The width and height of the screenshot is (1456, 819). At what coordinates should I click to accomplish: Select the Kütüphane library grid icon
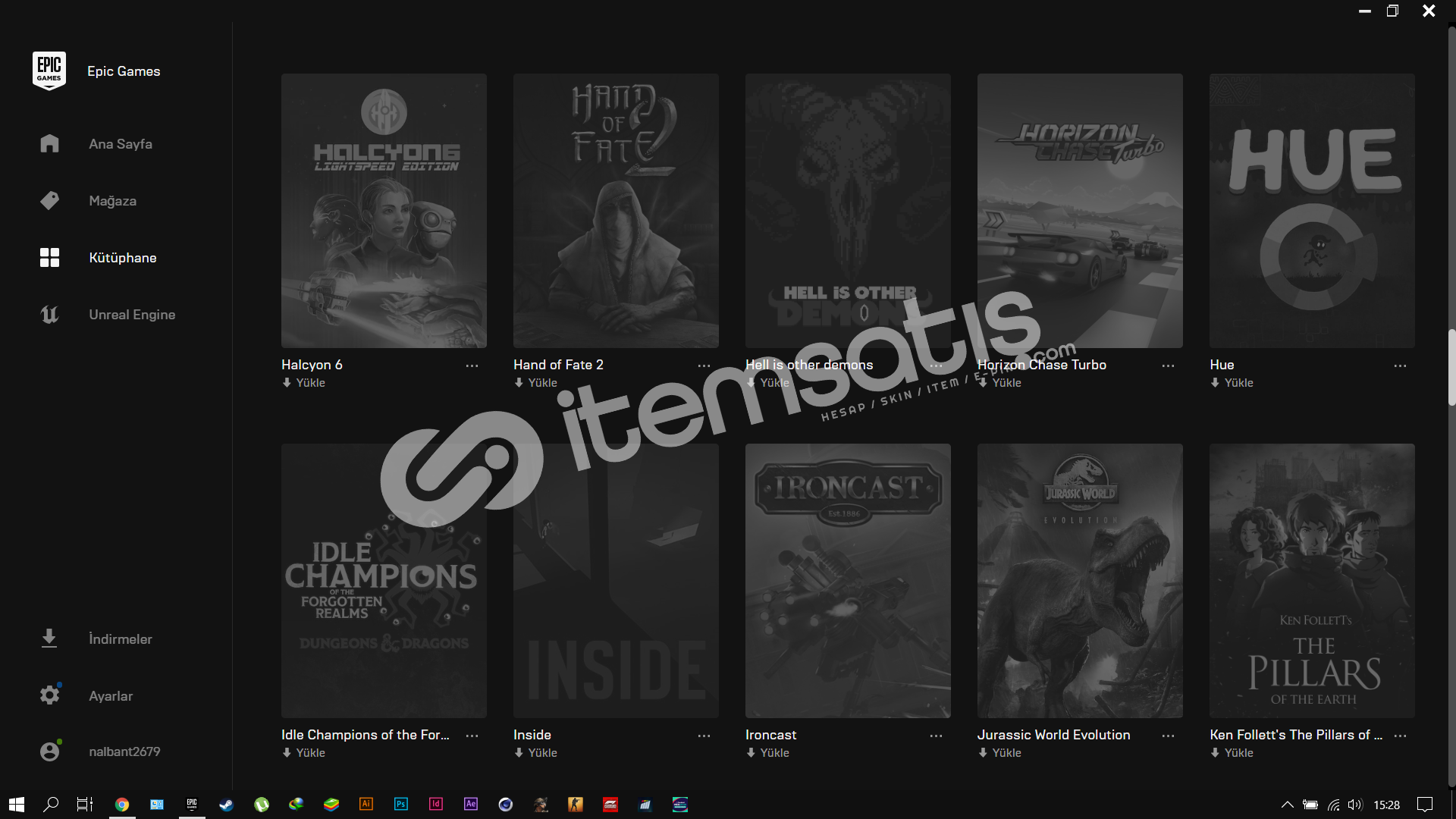point(49,257)
